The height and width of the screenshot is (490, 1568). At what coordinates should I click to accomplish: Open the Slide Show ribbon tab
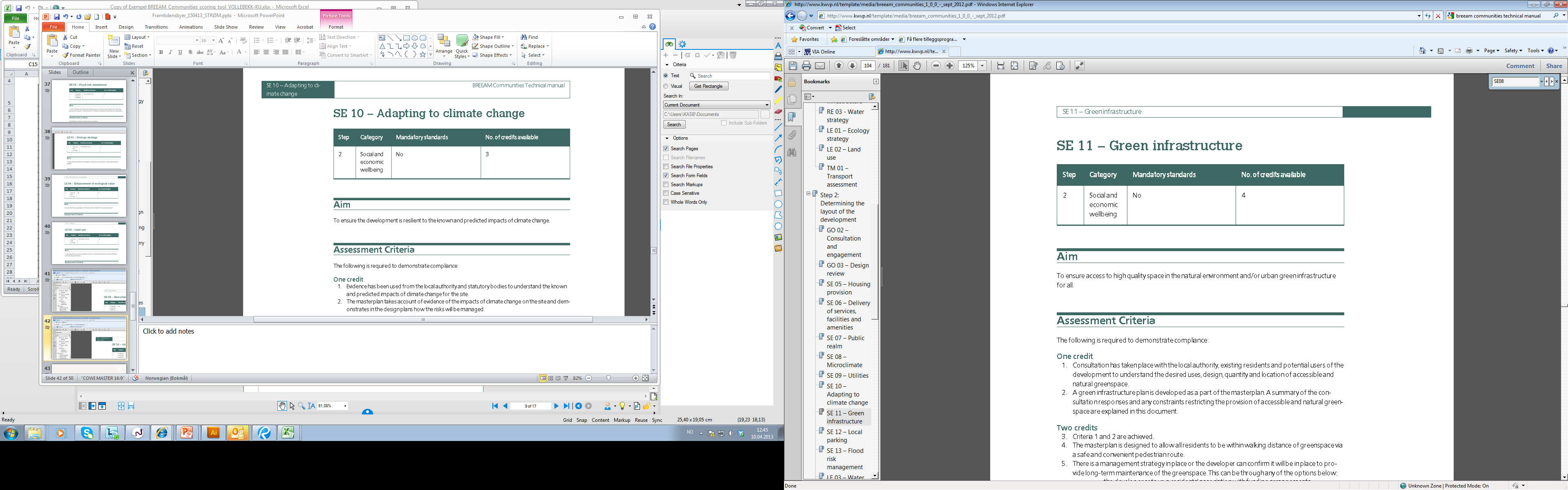pos(226,27)
